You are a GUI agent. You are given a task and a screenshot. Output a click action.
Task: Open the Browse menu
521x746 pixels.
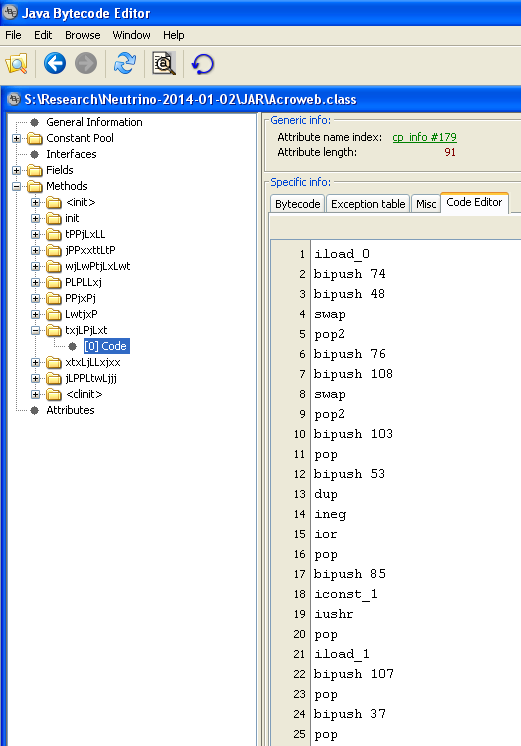(x=83, y=35)
